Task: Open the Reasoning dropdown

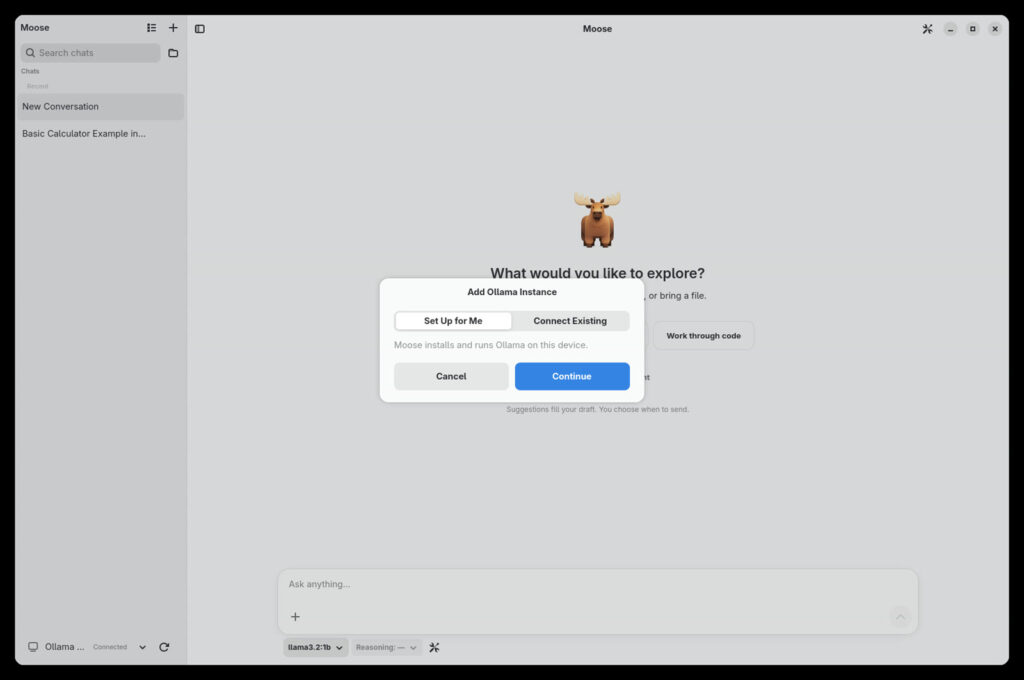Action: (386, 647)
